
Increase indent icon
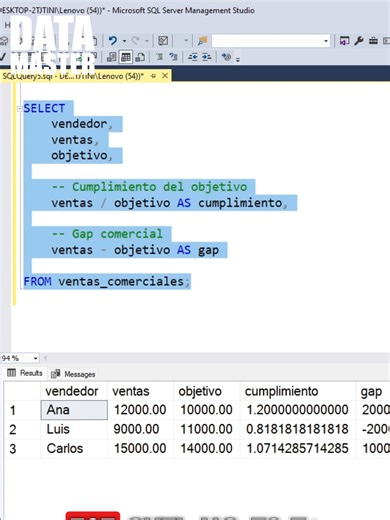tap(206, 57)
